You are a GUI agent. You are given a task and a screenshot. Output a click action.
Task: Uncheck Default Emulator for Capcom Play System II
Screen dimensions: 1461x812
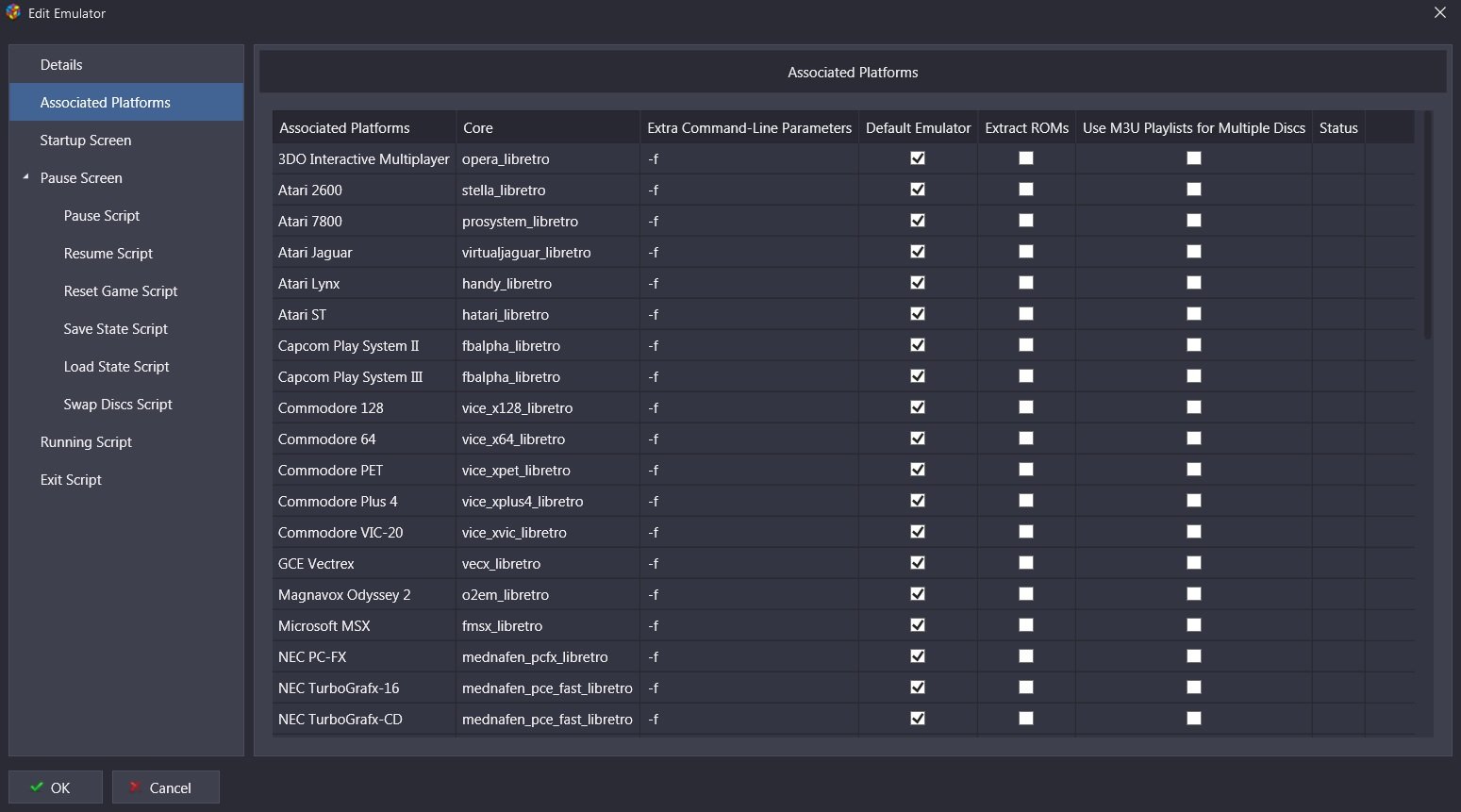click(x=918, y=345)
